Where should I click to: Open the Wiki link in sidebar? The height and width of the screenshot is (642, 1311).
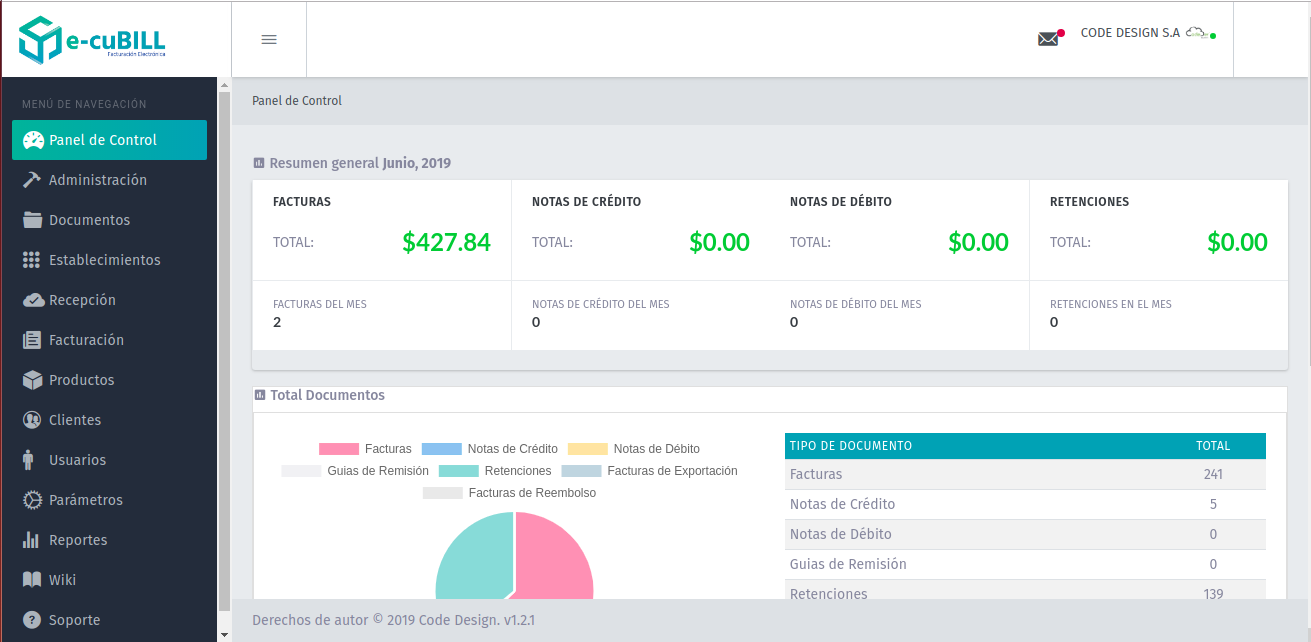pyautogui.click(x=62, y=580)
